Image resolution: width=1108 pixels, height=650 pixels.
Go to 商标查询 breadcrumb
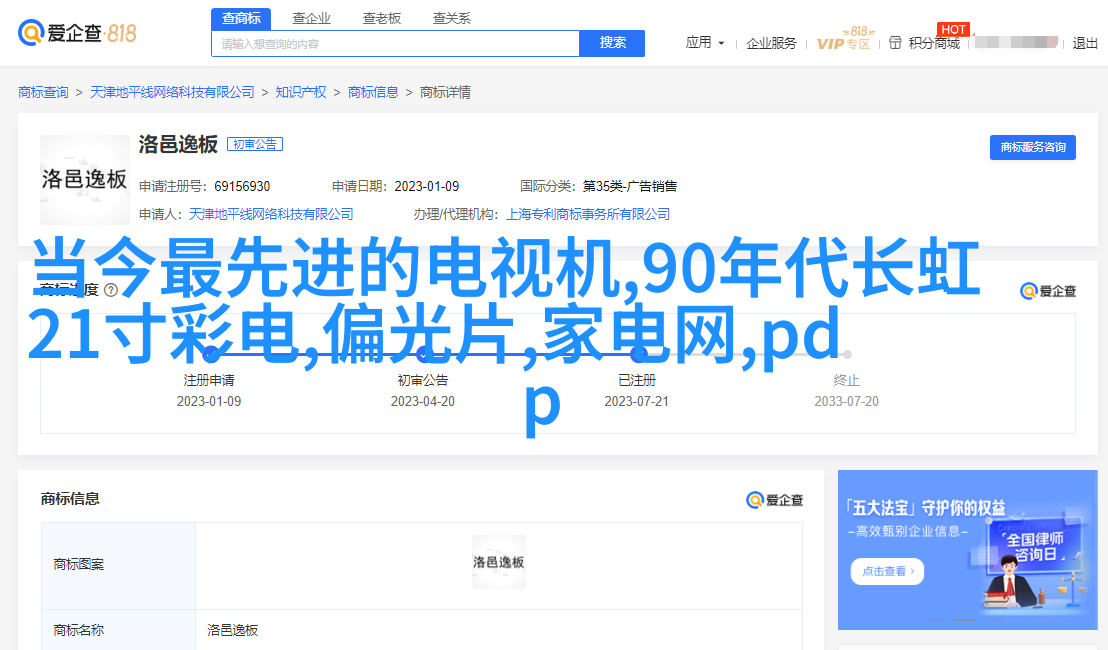pos(43,93)
